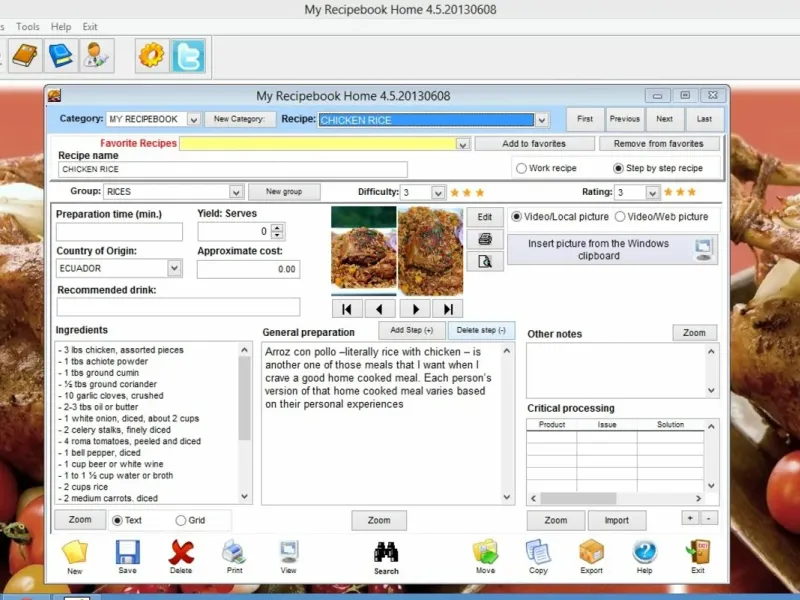Click the Next recipe button
The image size is (800, 600).
[x=664, y=119]
